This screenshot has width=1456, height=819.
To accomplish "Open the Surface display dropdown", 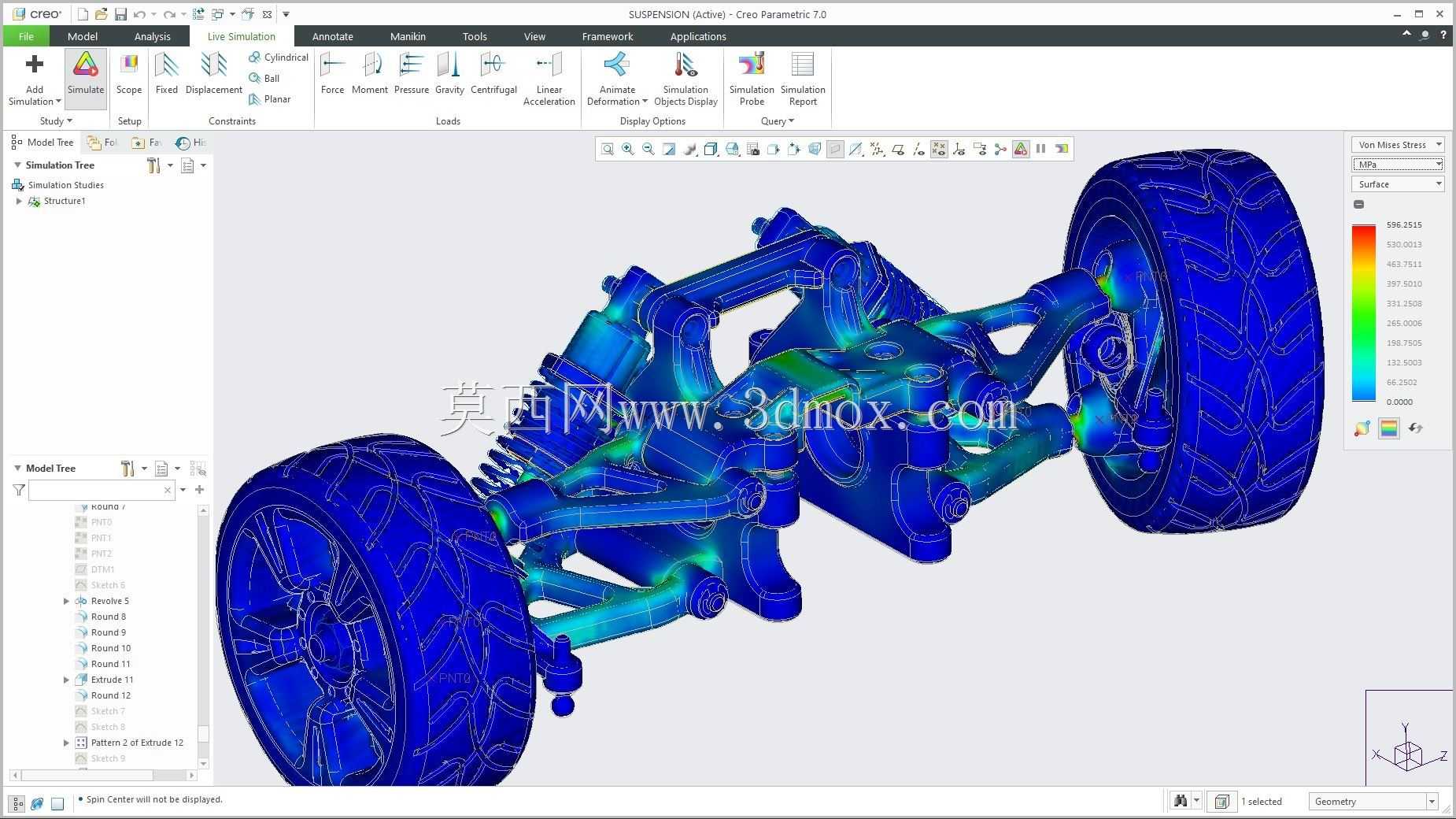I will [x=1398, y=184].
